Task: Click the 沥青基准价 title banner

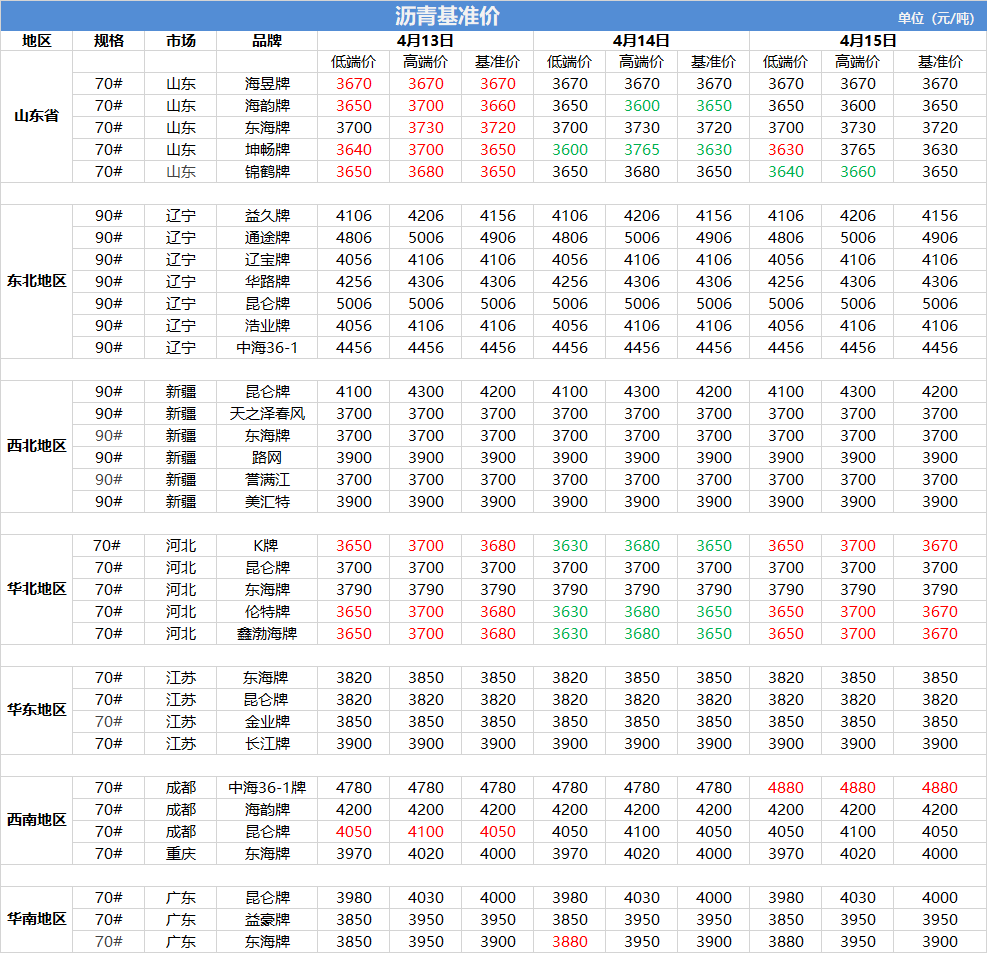Action: (447, 16)
